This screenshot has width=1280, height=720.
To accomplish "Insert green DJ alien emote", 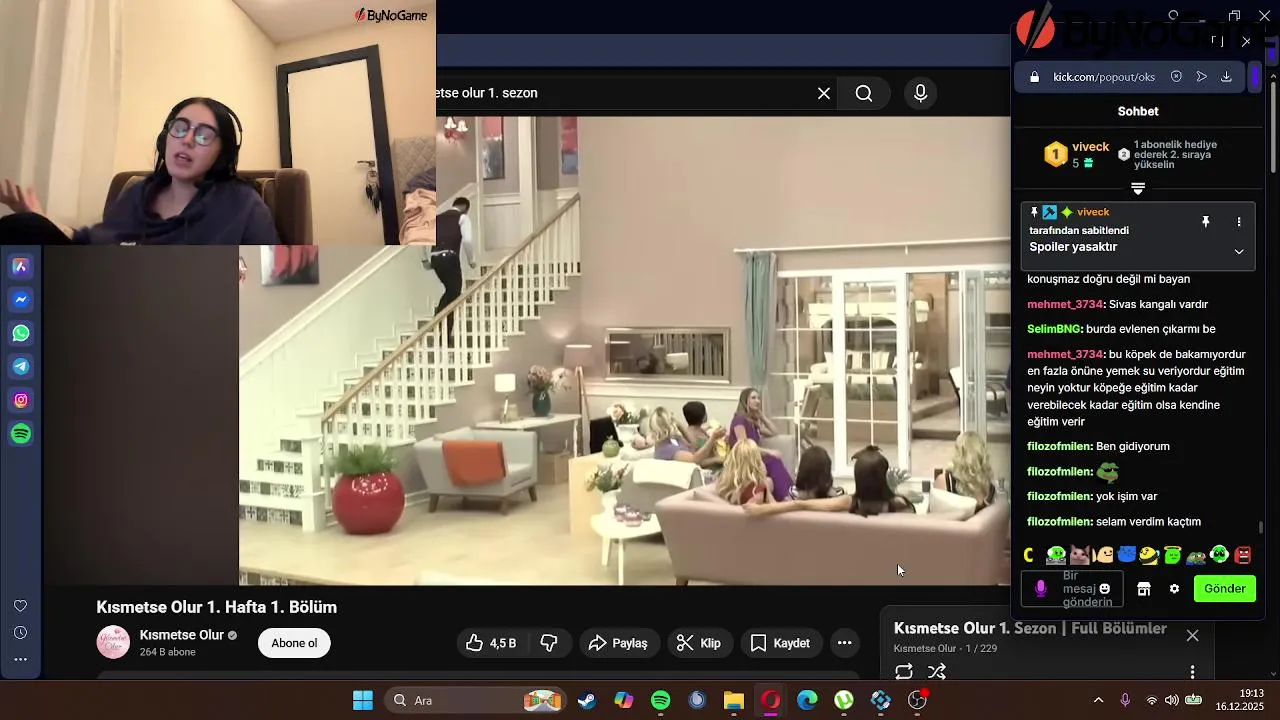I will pos(1055,555).
